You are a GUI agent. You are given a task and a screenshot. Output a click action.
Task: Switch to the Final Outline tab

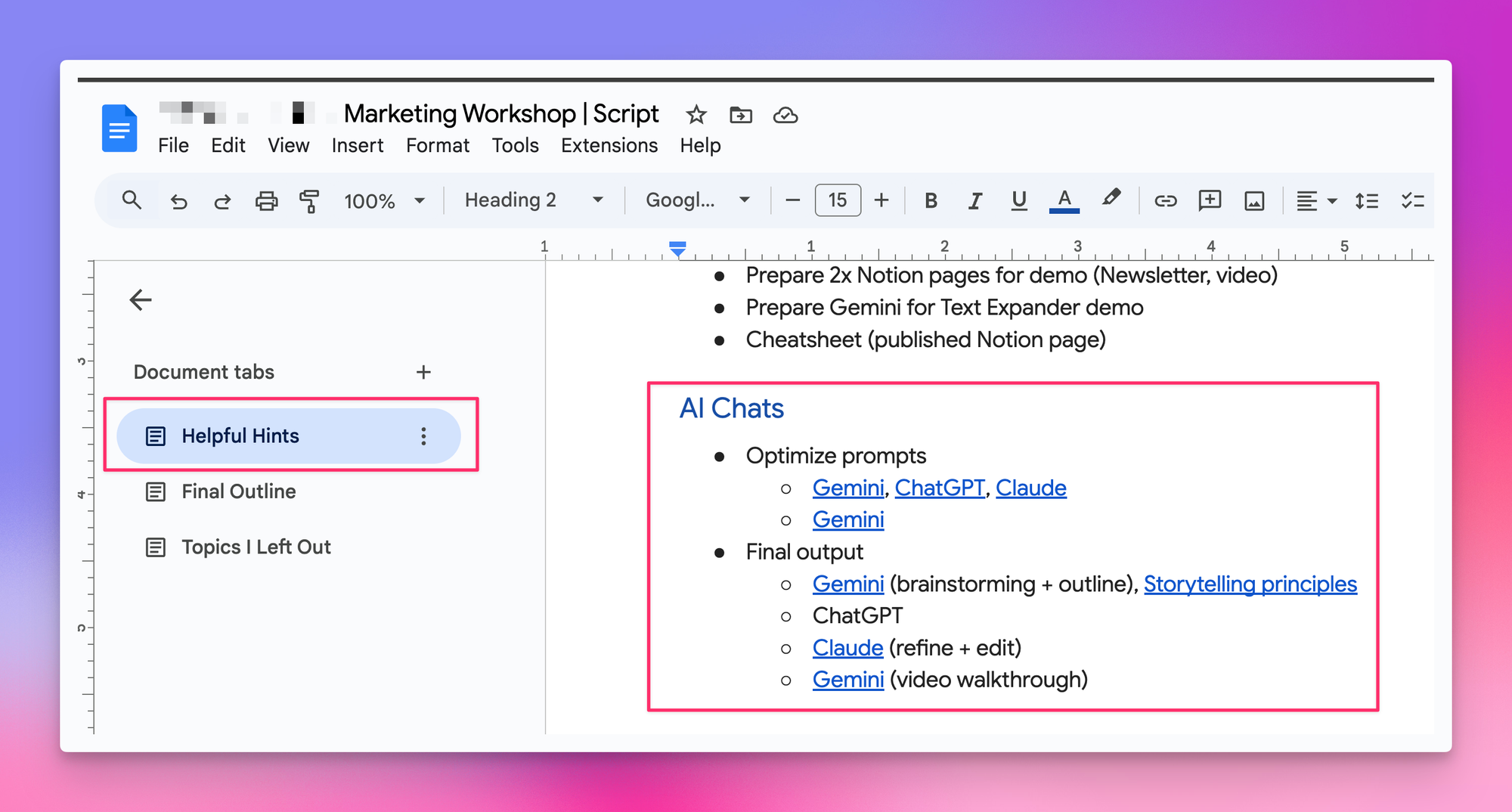[238, 491]
